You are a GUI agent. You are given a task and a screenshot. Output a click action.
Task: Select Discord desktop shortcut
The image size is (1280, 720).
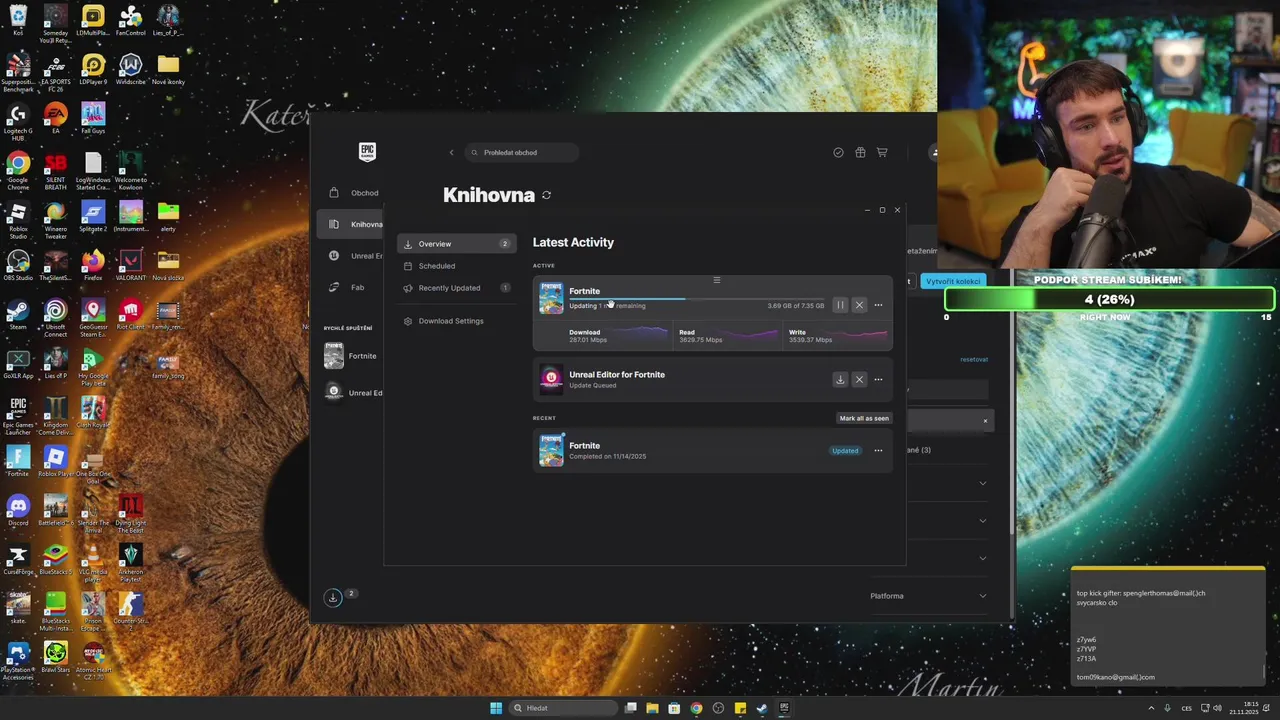(18, 511)
